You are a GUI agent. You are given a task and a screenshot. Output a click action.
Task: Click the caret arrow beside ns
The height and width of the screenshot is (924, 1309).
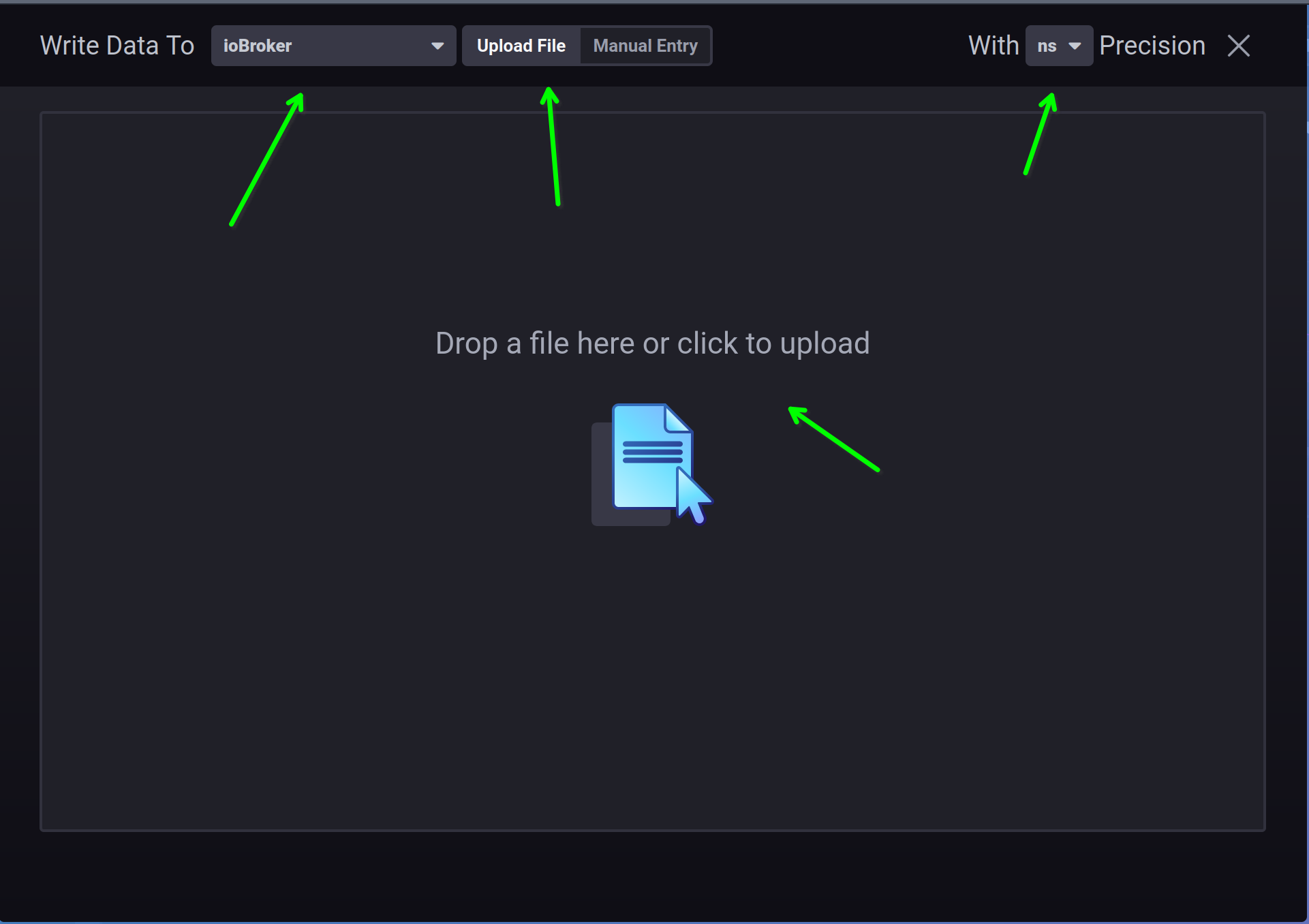tap(1075, 46)
